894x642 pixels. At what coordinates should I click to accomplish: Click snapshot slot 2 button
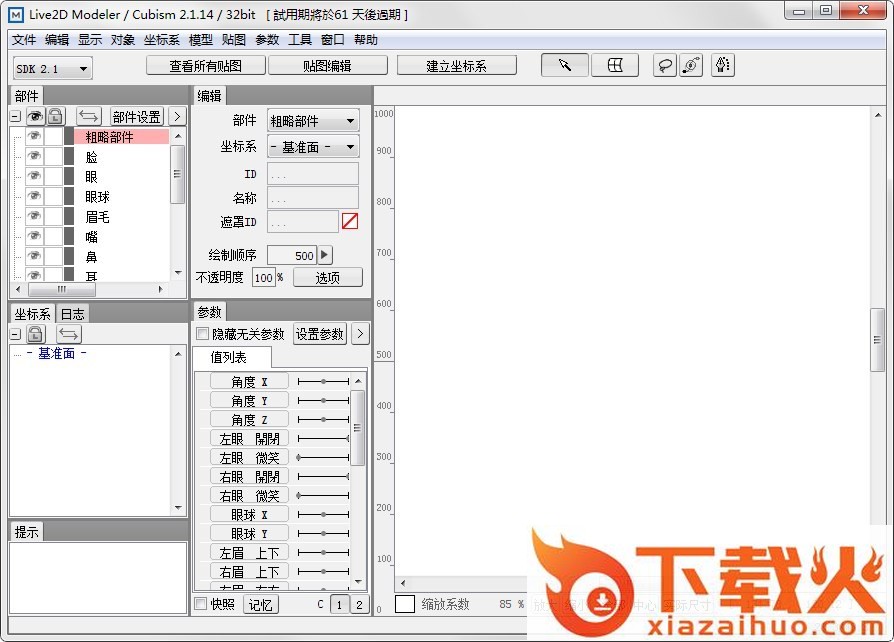[359, 605]
